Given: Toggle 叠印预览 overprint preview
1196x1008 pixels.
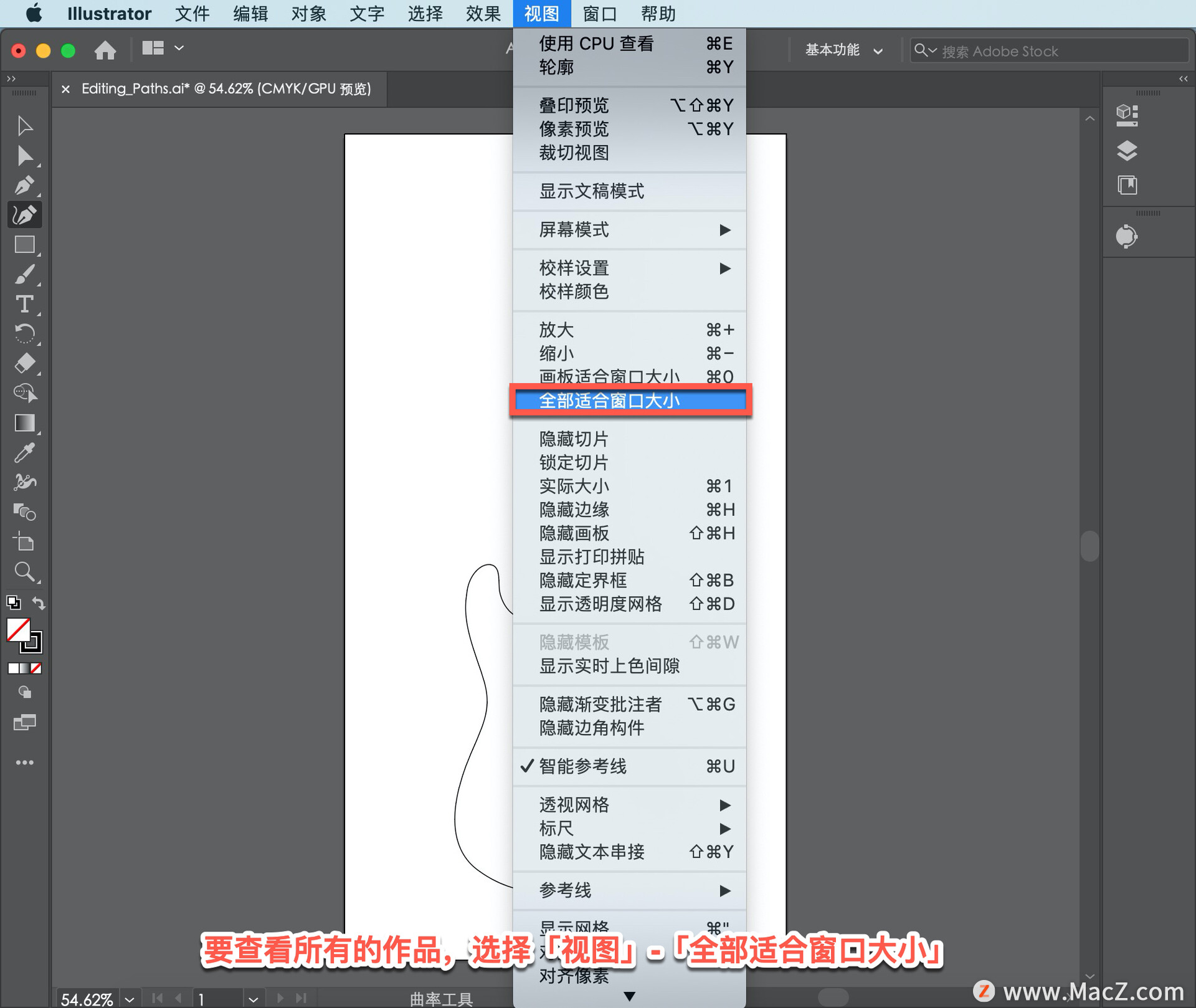Looking at the screenshot, I should pos(629,105).
